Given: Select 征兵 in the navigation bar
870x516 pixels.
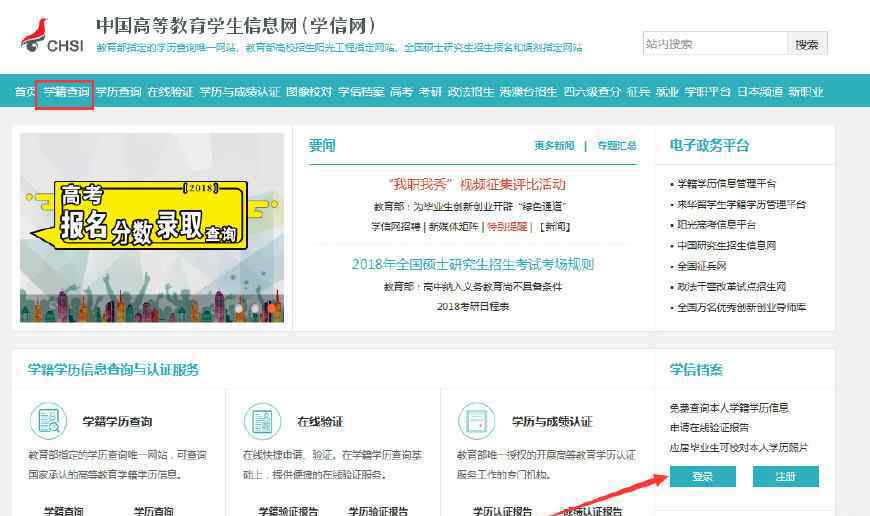Looking at the screenshot, I should click(638, 92).
